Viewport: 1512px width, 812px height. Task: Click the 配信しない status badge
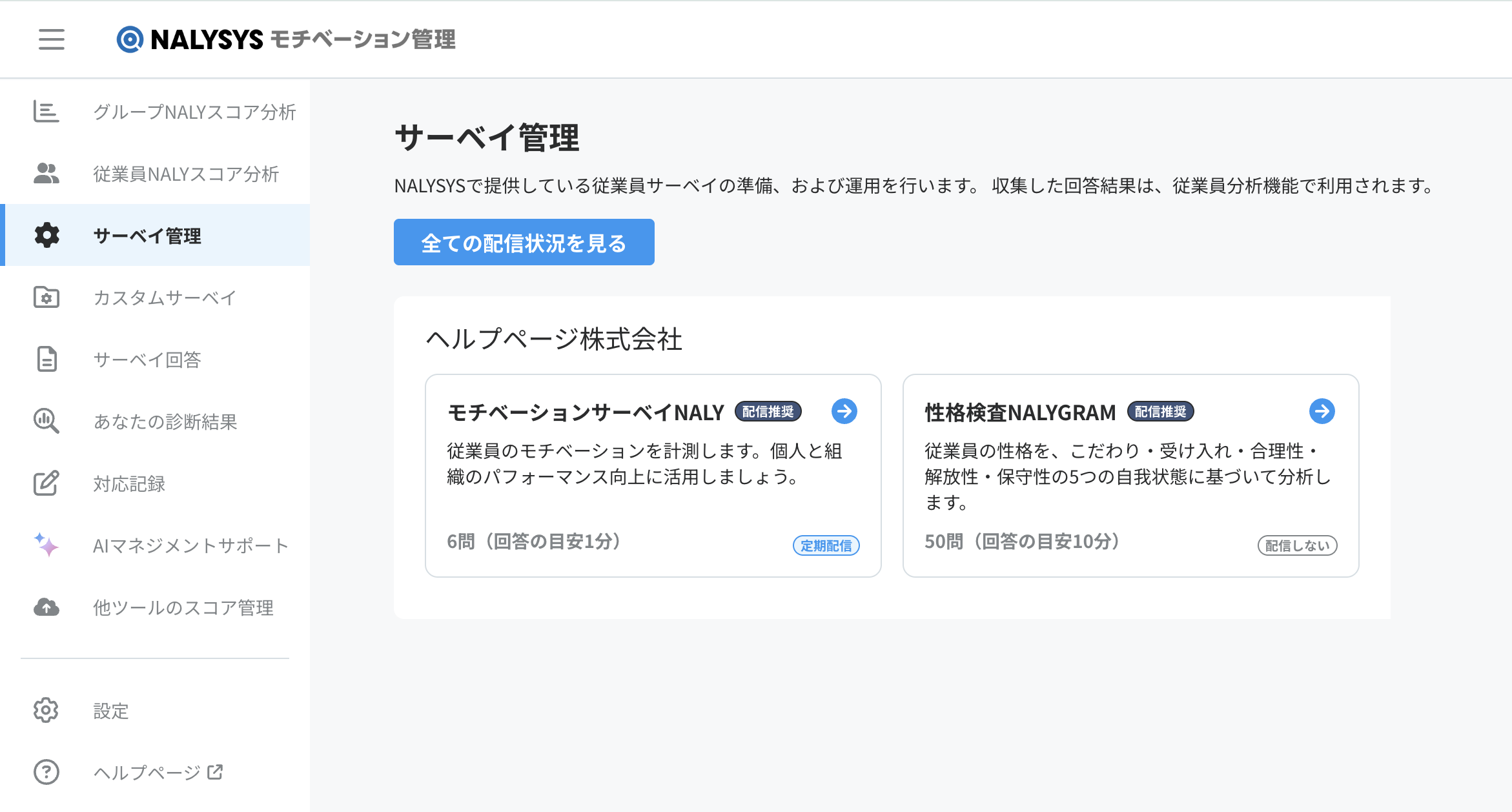pyautogui.click(x=1297, y=545)
